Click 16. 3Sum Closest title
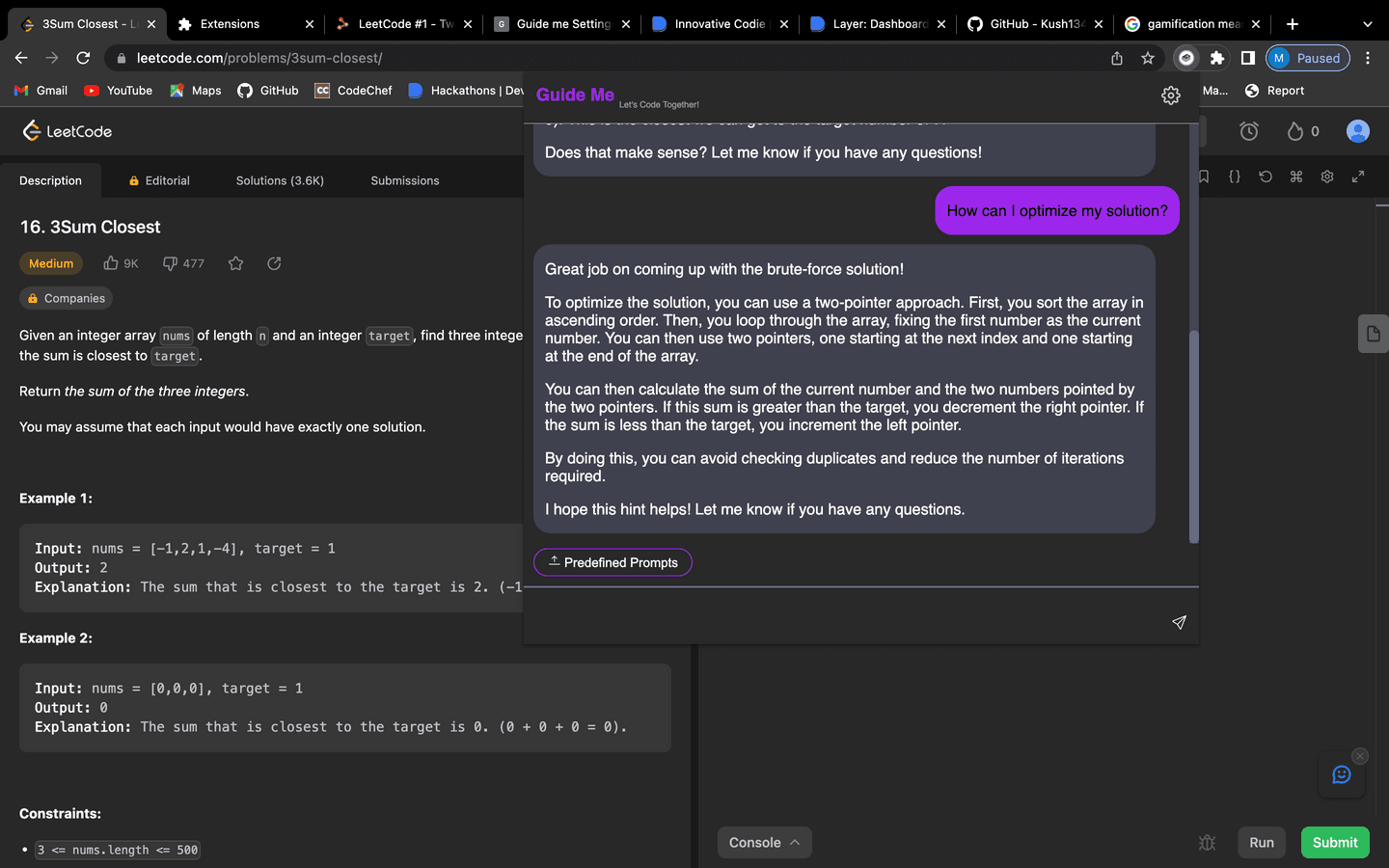The width and height of the screenshot is (1389, 868). [91, 227]
